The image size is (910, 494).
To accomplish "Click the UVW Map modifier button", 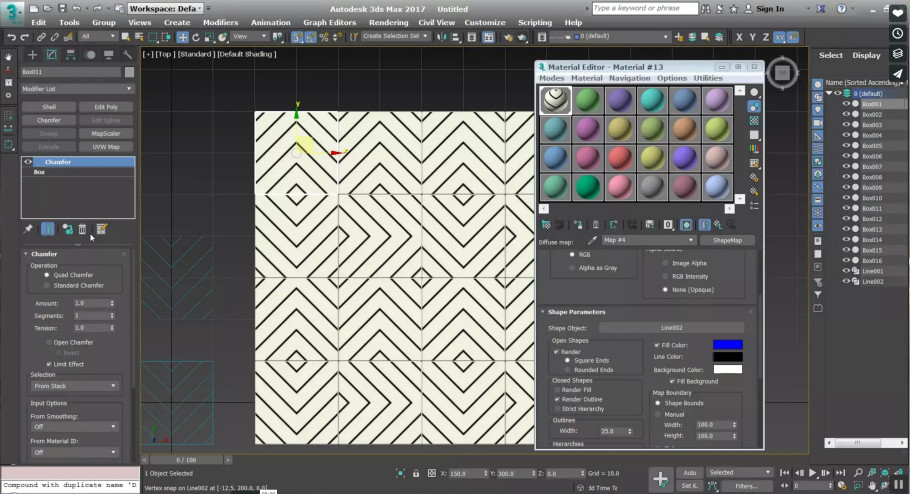I will coord(106,147).
